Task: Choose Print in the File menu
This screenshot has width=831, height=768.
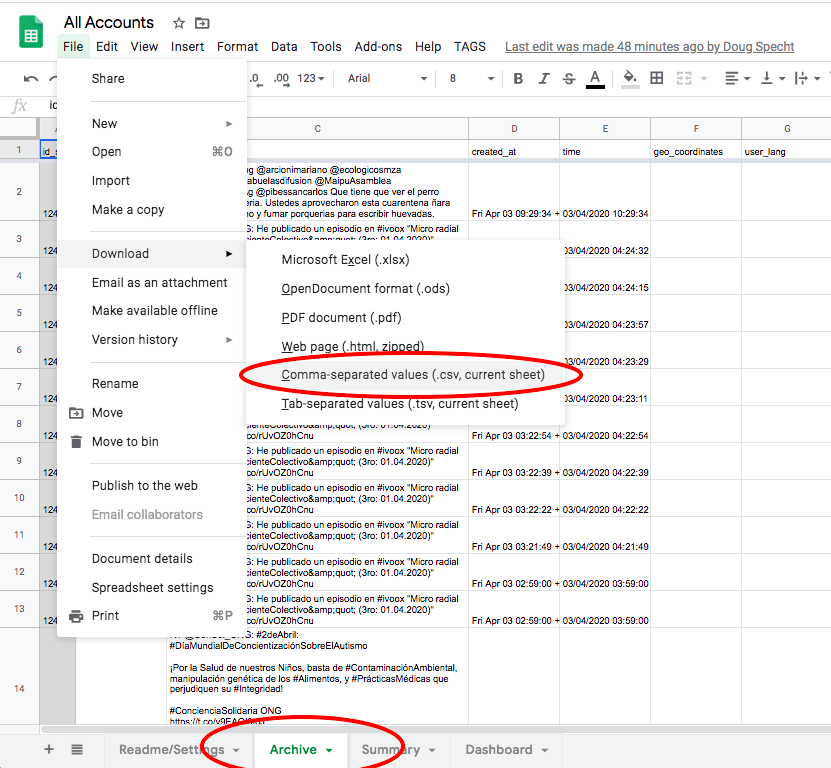Action: 152,616
